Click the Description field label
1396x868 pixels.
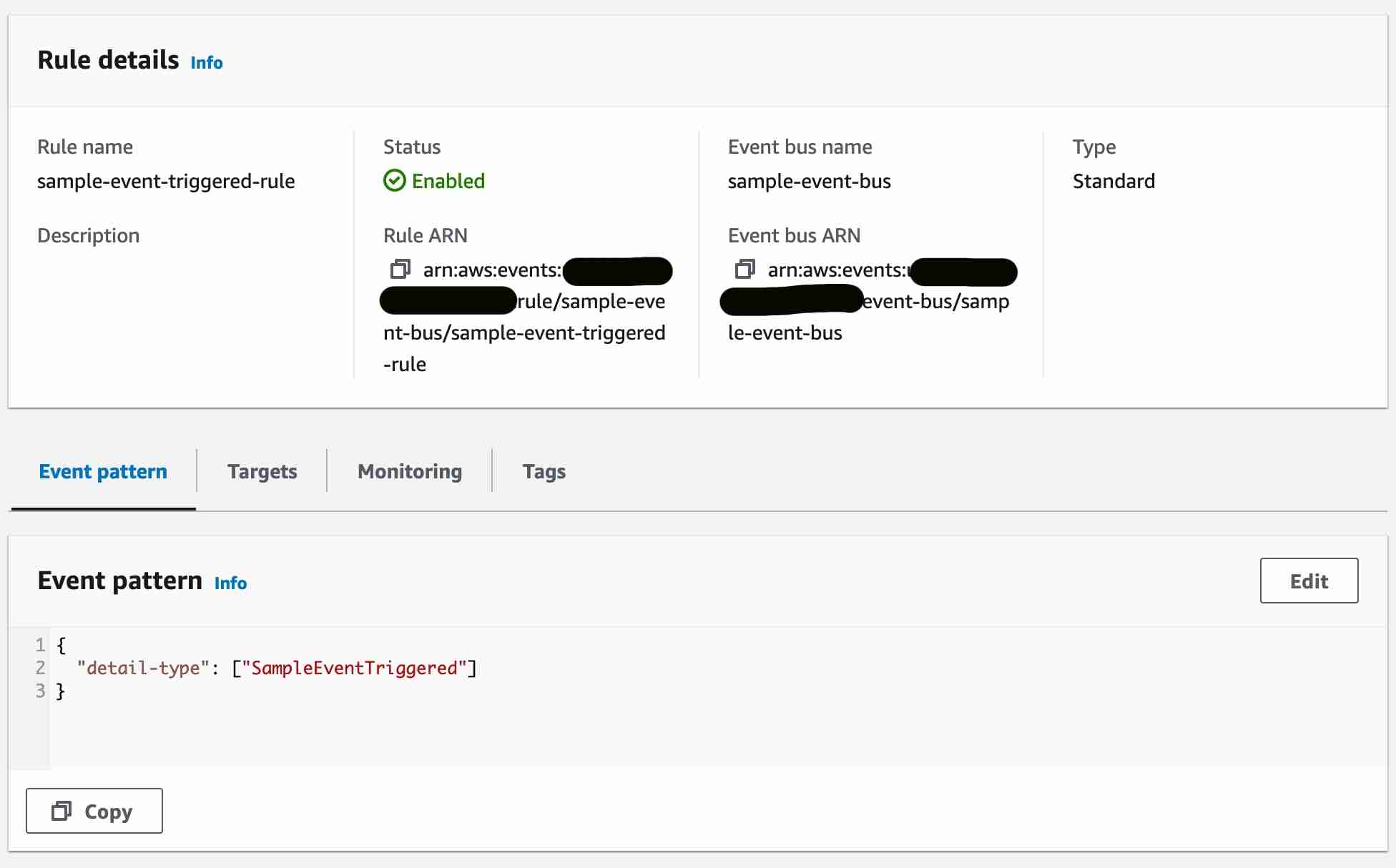tap(88, 235)
